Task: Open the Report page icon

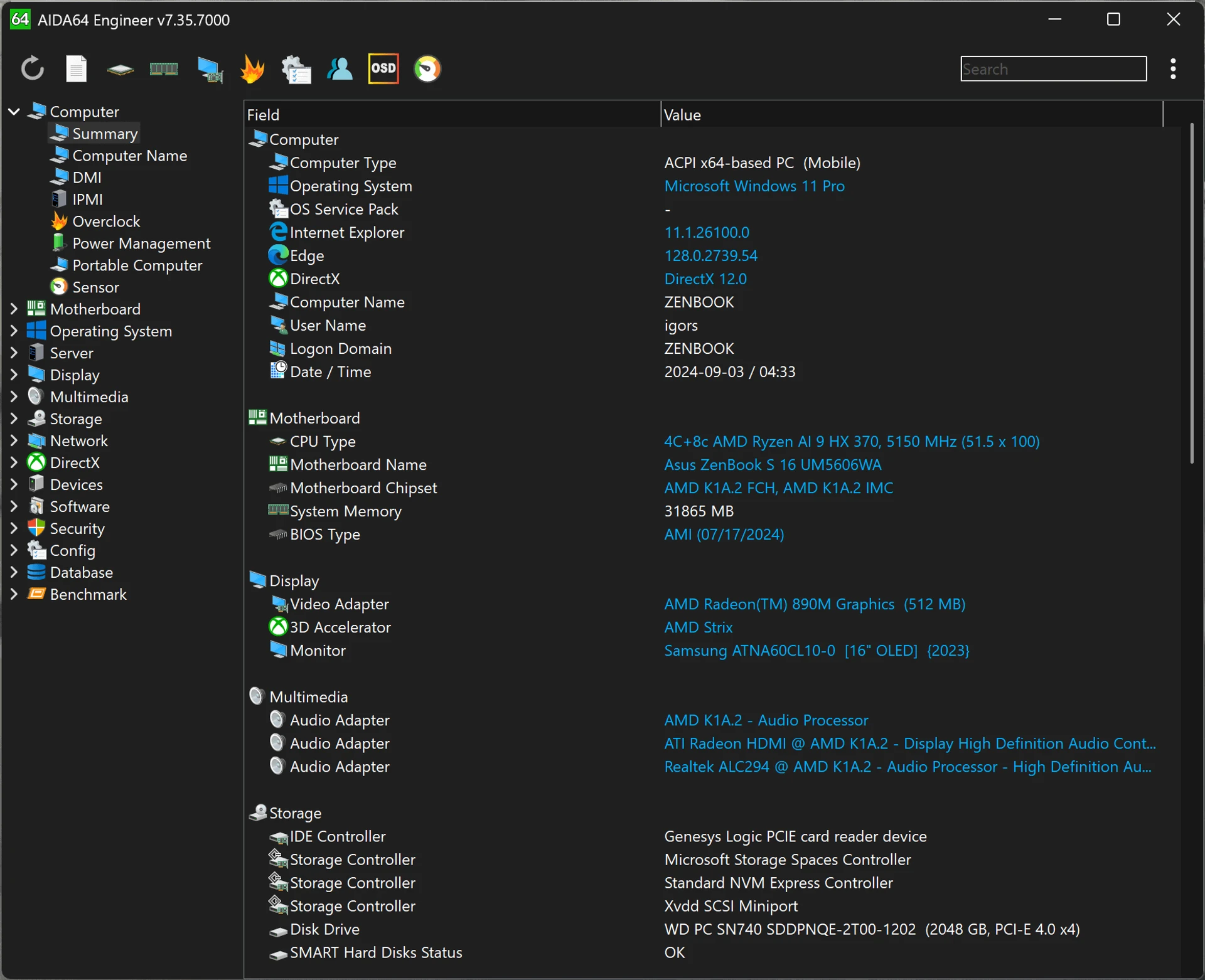Action: tap(77, 68)
